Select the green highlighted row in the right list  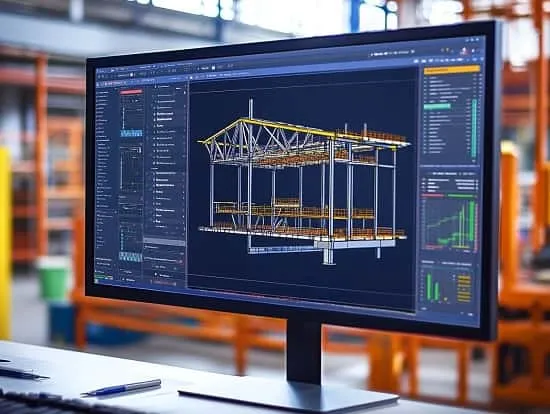(437, 106)
